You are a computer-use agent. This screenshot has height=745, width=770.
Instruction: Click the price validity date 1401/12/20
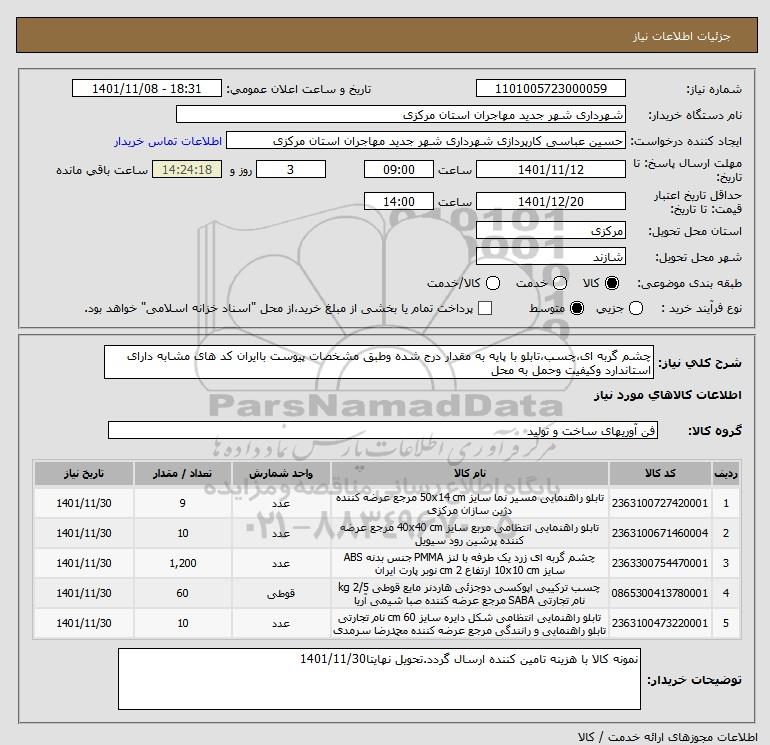[550, 201]
